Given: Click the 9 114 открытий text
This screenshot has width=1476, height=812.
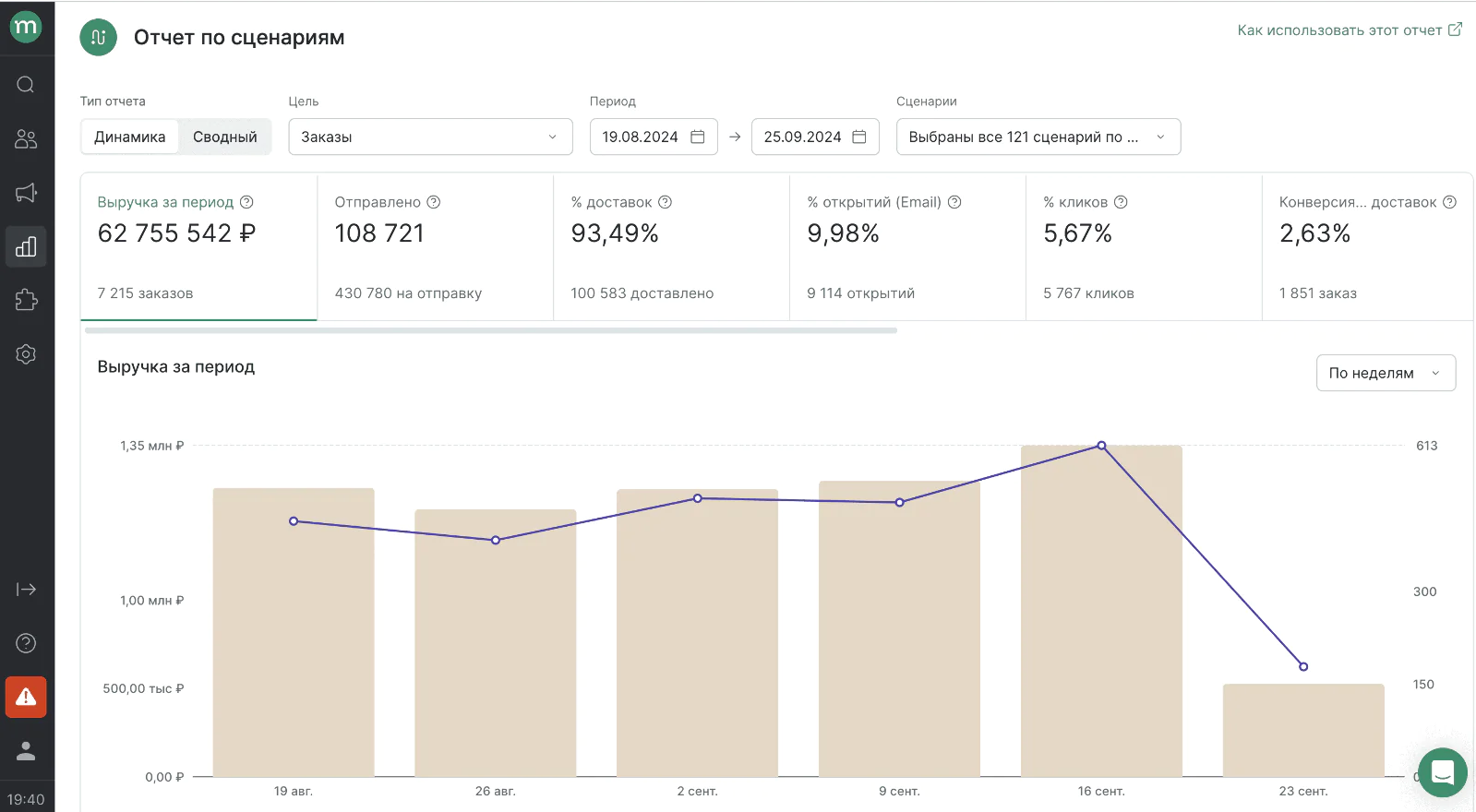Looking at the screenshot, I should click(860, 293).
